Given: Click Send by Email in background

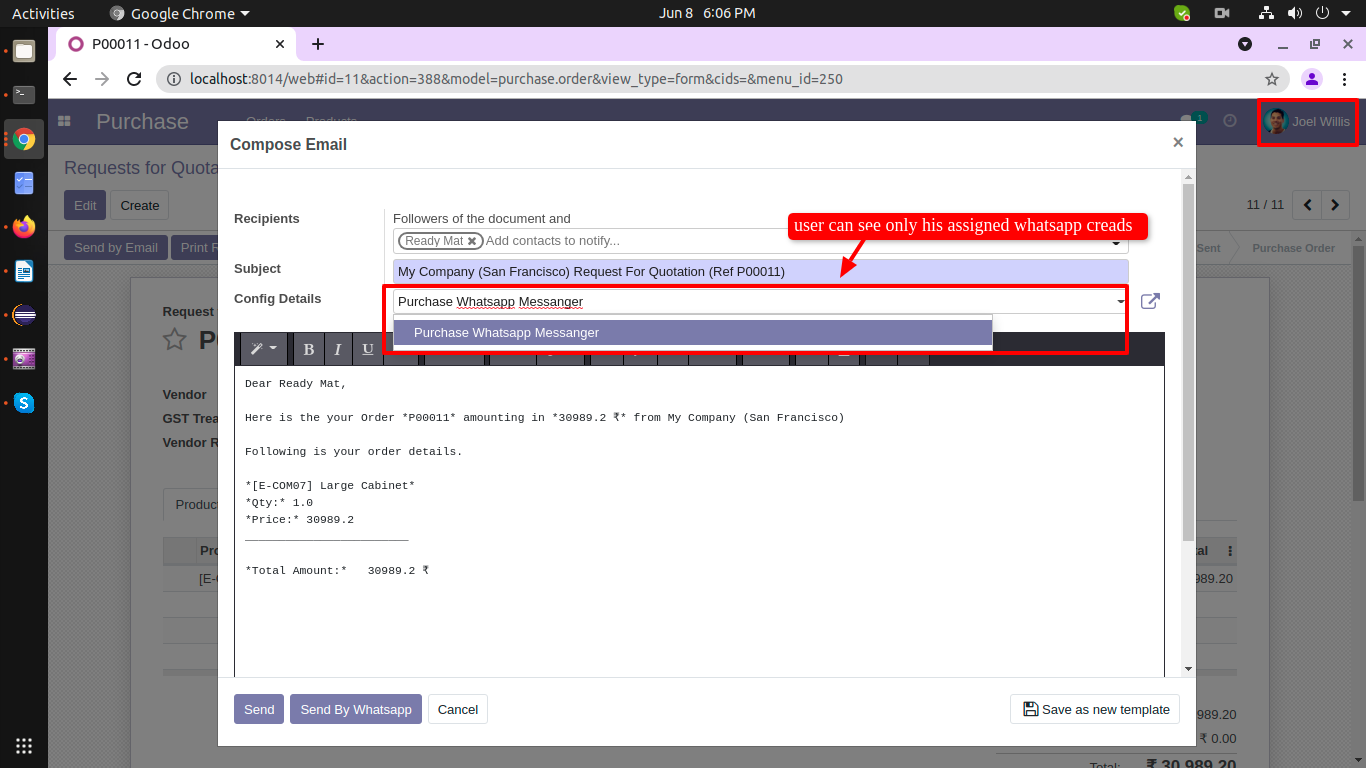Looking at the screenshot, I should point(116,247).
